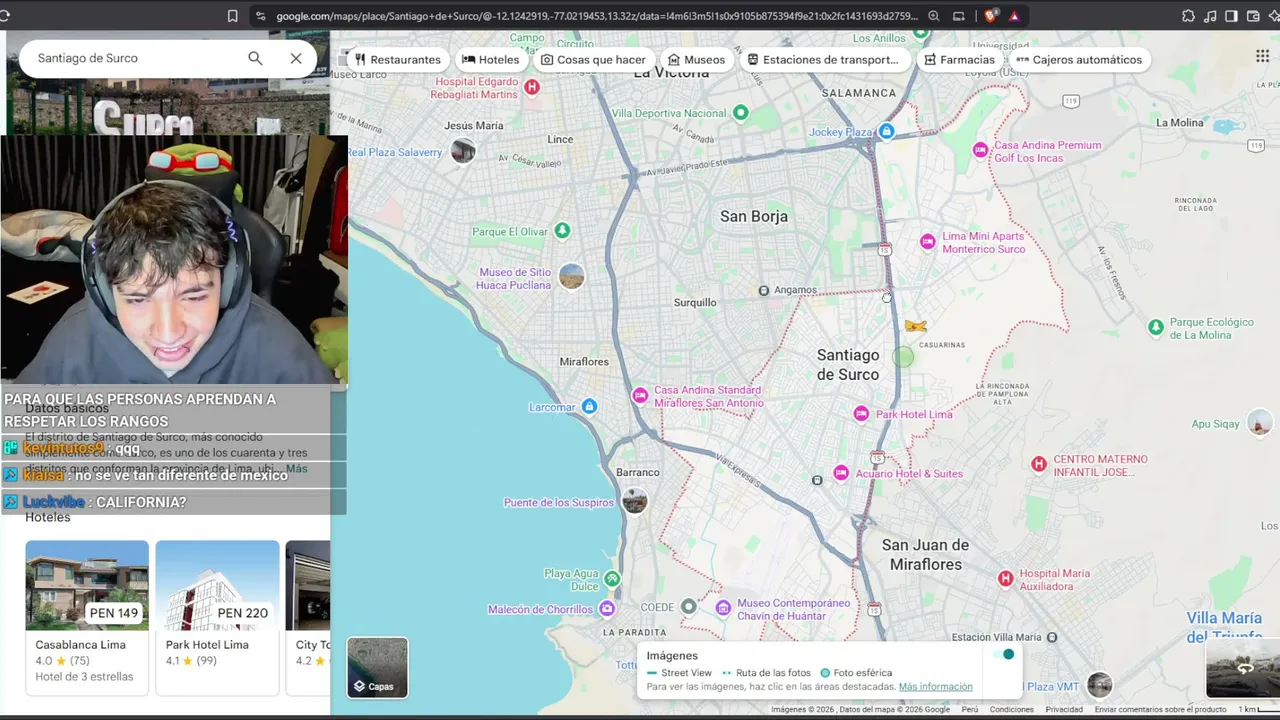Open the Casa Andina Standard Miraflores San Antonio pin
Screen dimensions: 1280x720
point(640,396)
